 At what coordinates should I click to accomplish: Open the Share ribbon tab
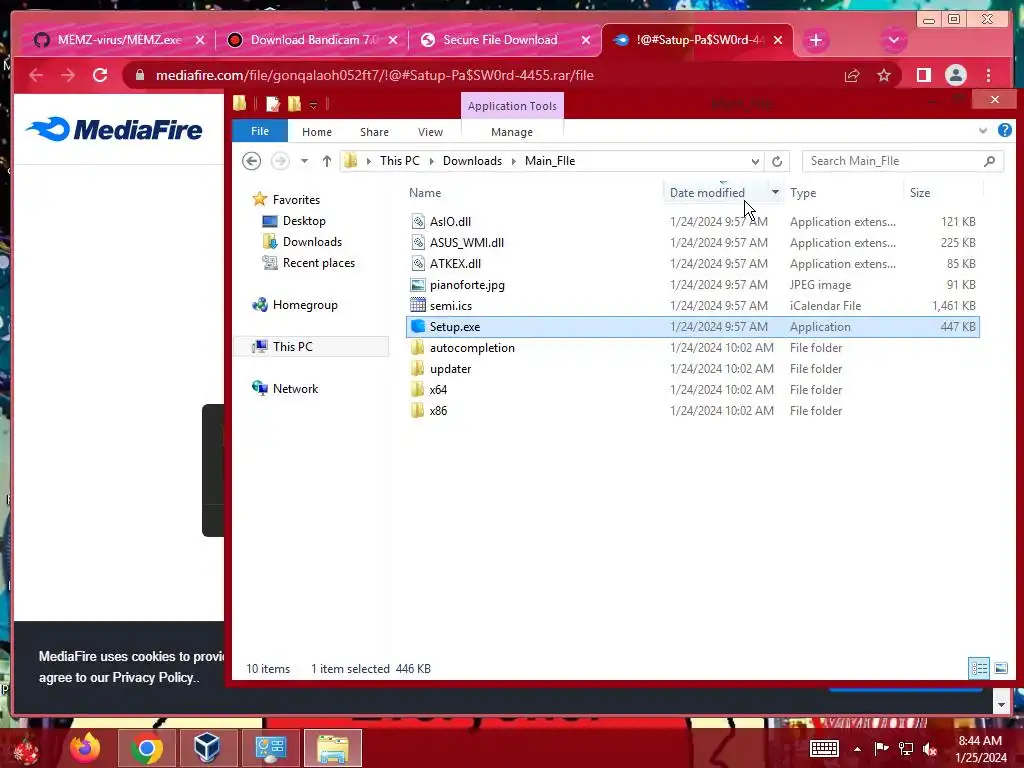point(374,132)
